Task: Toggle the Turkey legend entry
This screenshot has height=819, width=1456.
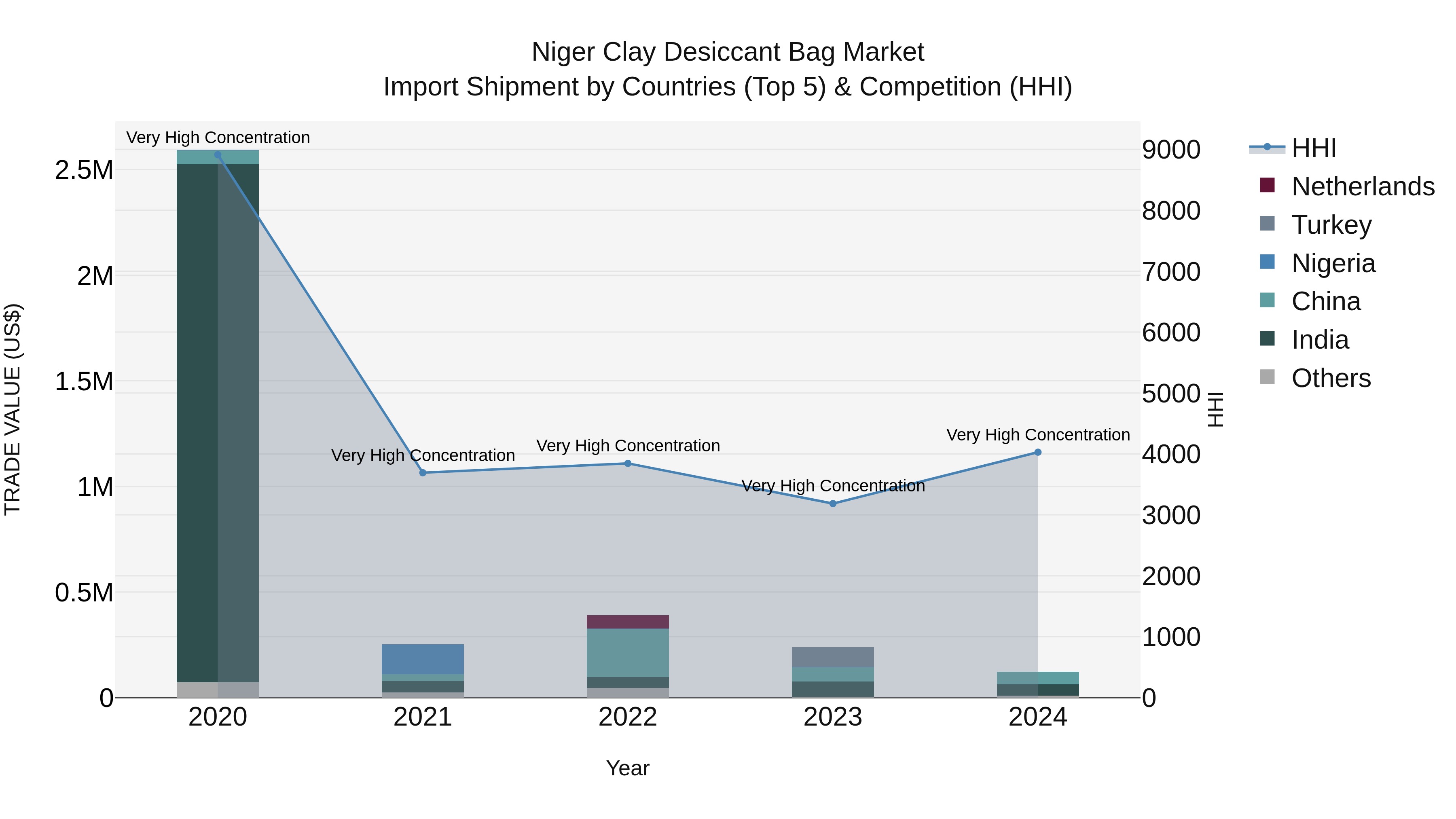Action: pos(1315,224)
